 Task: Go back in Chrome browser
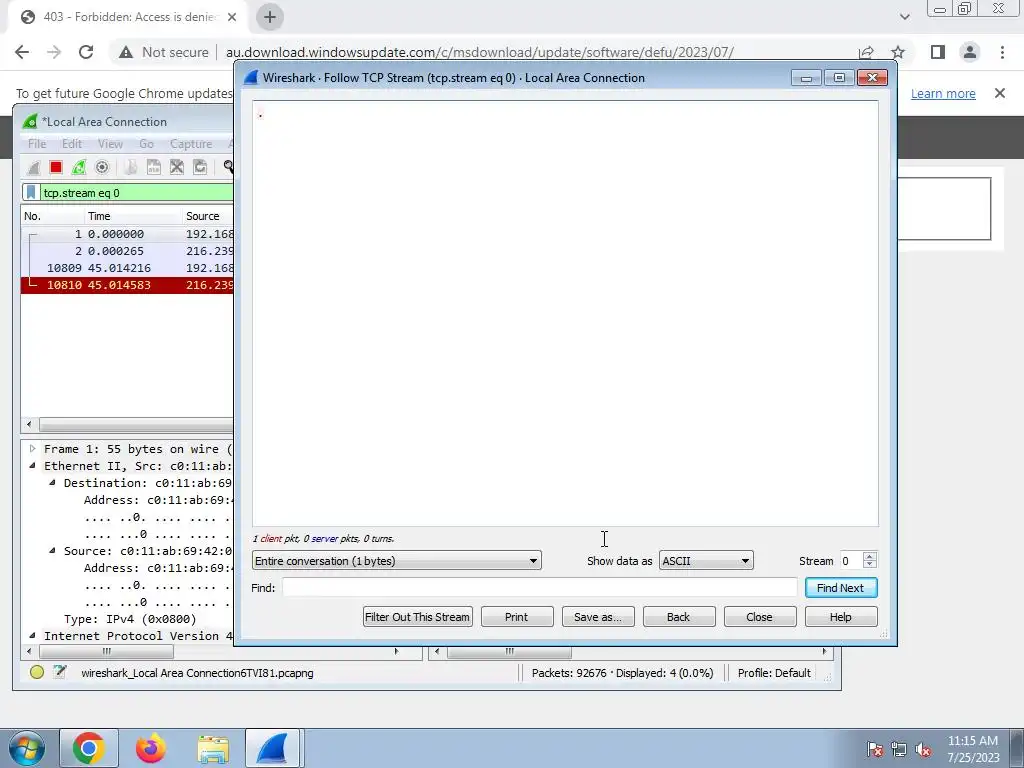(x=22, y=52)
